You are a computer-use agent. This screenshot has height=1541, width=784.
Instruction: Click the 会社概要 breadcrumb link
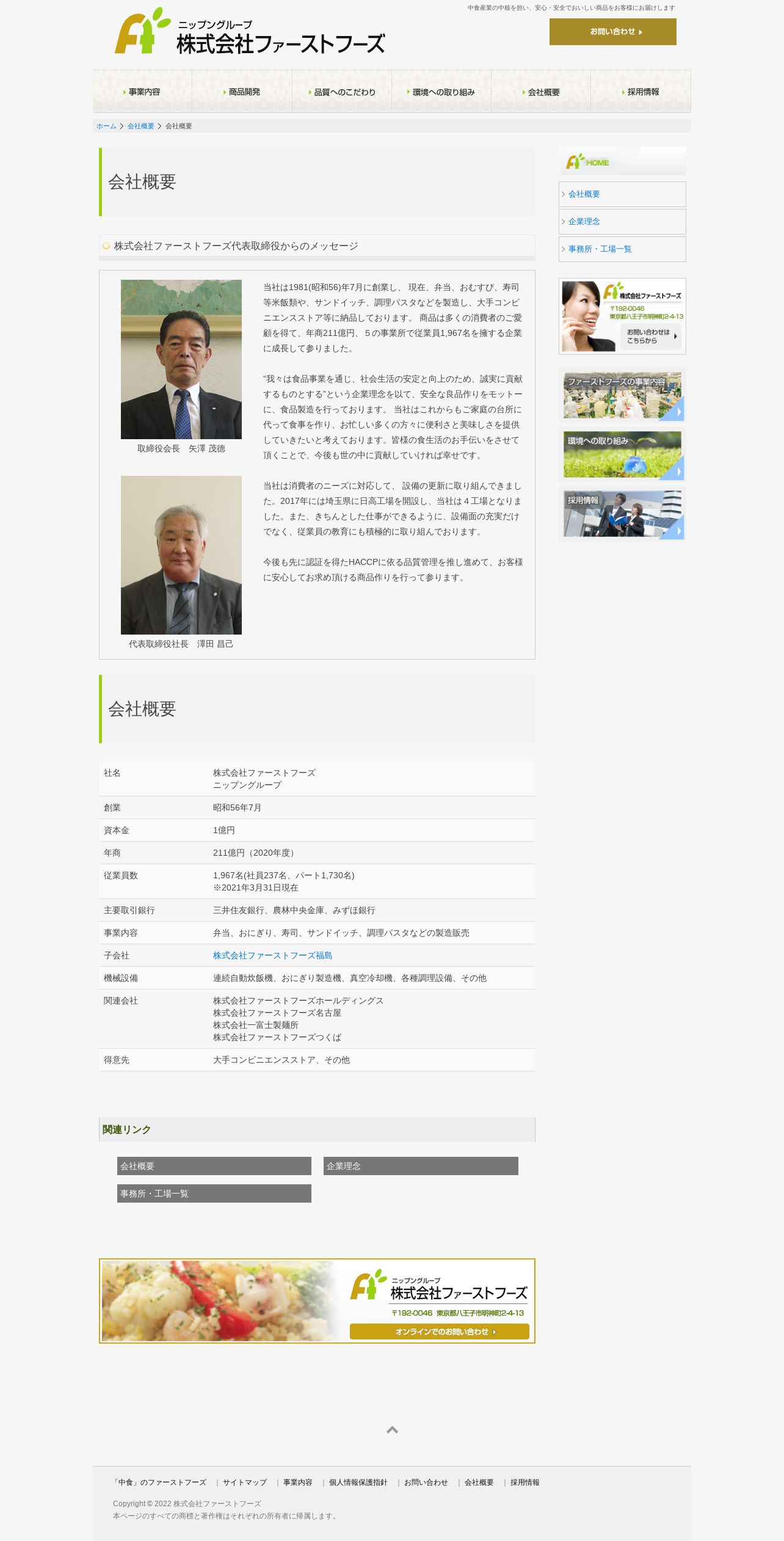140,126
